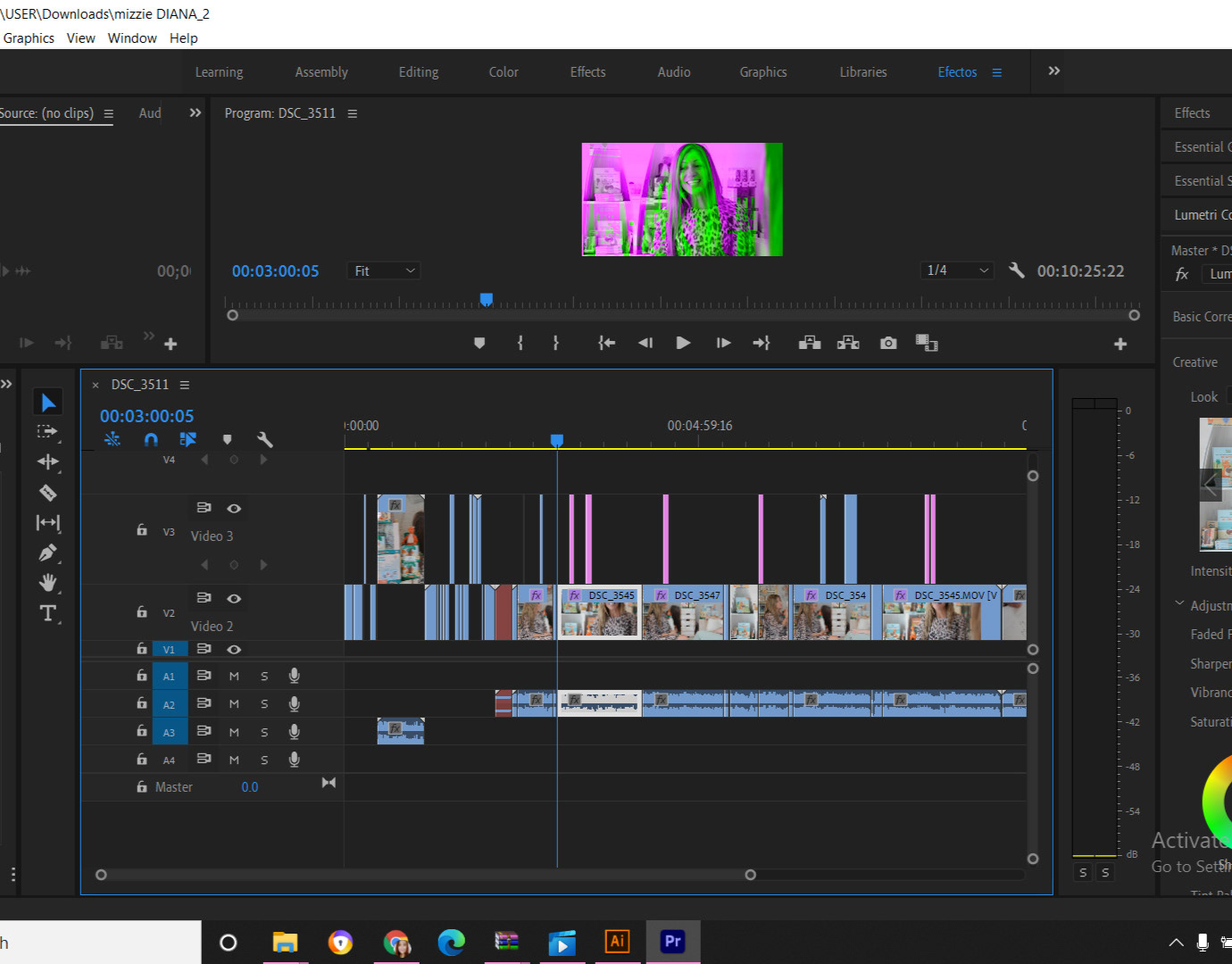Select the Razor tool
Viewport: 1232px width, 964px height.
(x=48, y=492)
